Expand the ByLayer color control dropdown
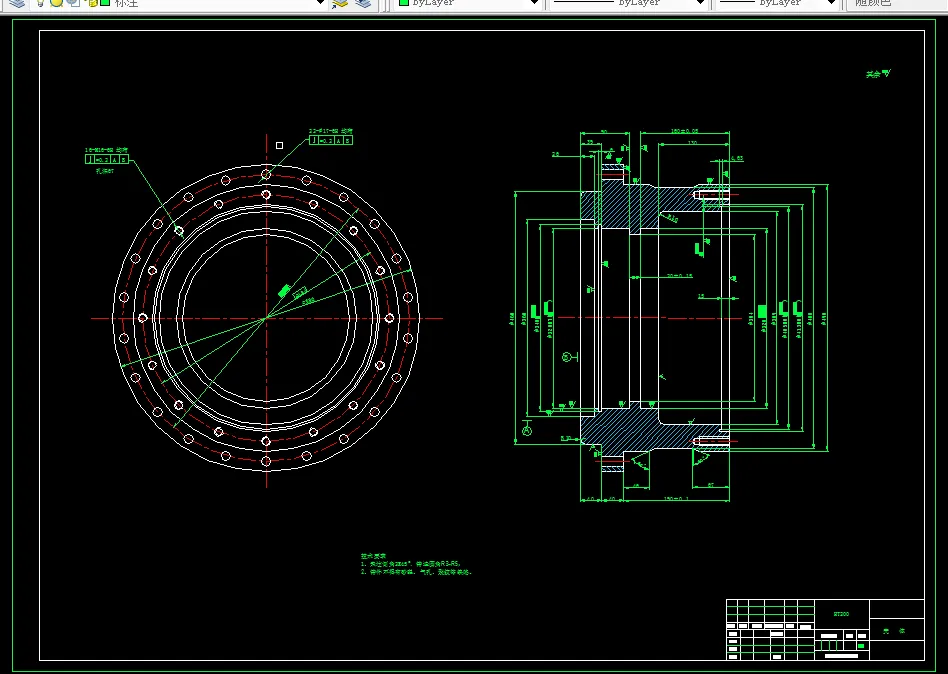 coord(534,4)
